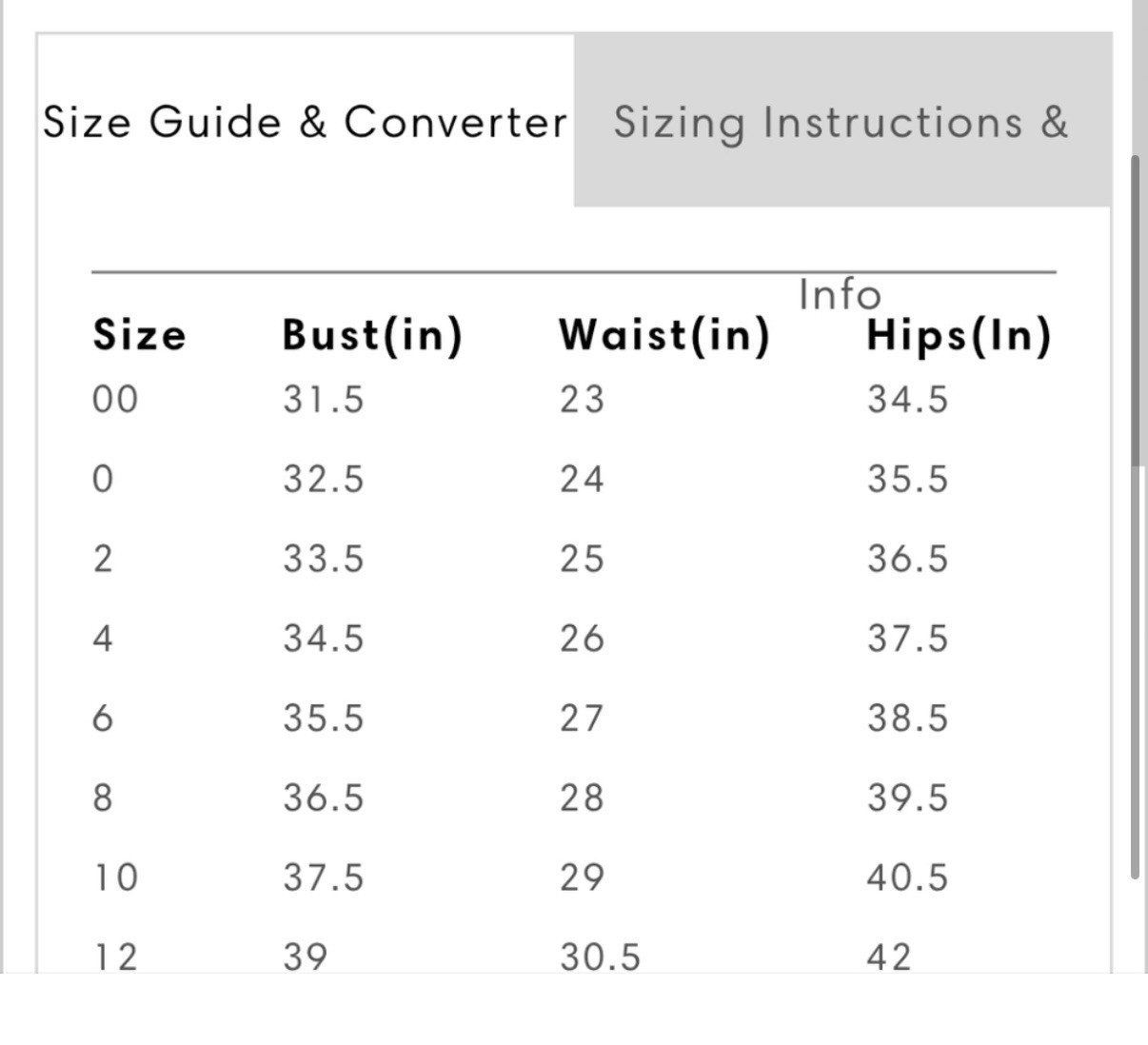Image resolution: width=1148 pixels, height=1045 pixels.
Task: Select the size 2 row label
Action: pyautogui.click(x=103, y=559)
